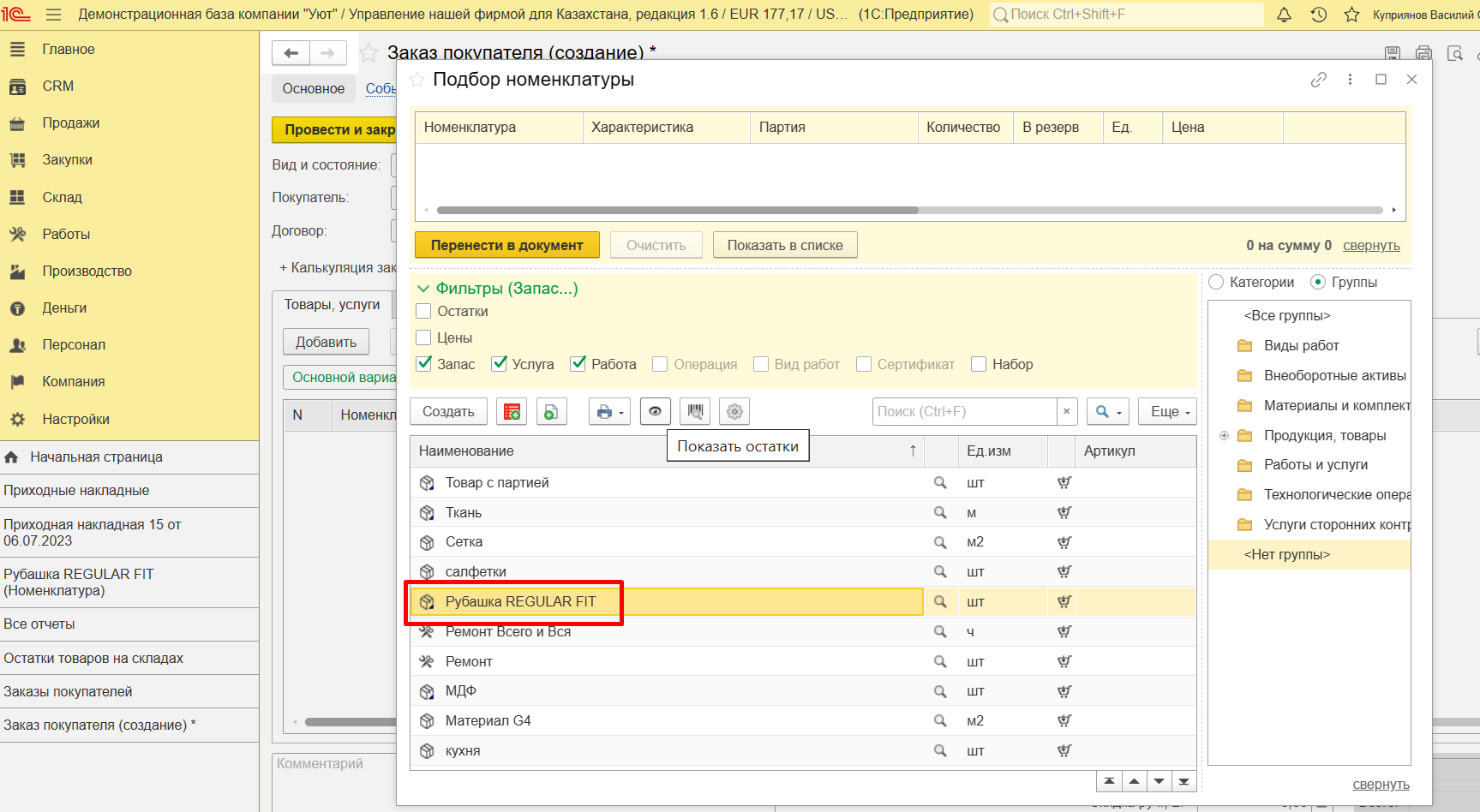Enable the Остатки filter checkbox

tap(423, 312)
